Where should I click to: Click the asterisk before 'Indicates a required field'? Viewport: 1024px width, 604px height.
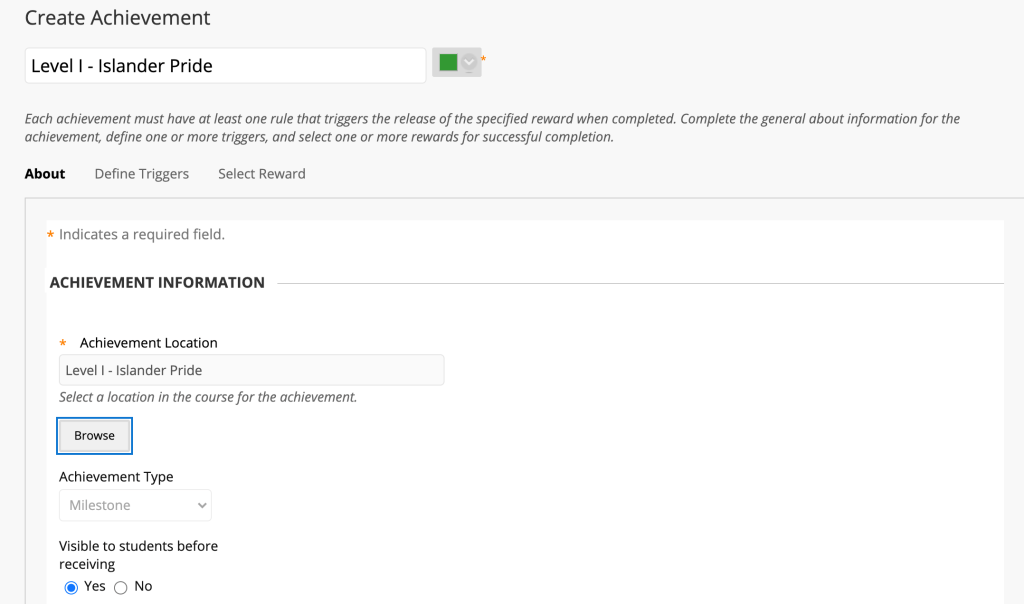pyautogui.click(x=51, y=236)
